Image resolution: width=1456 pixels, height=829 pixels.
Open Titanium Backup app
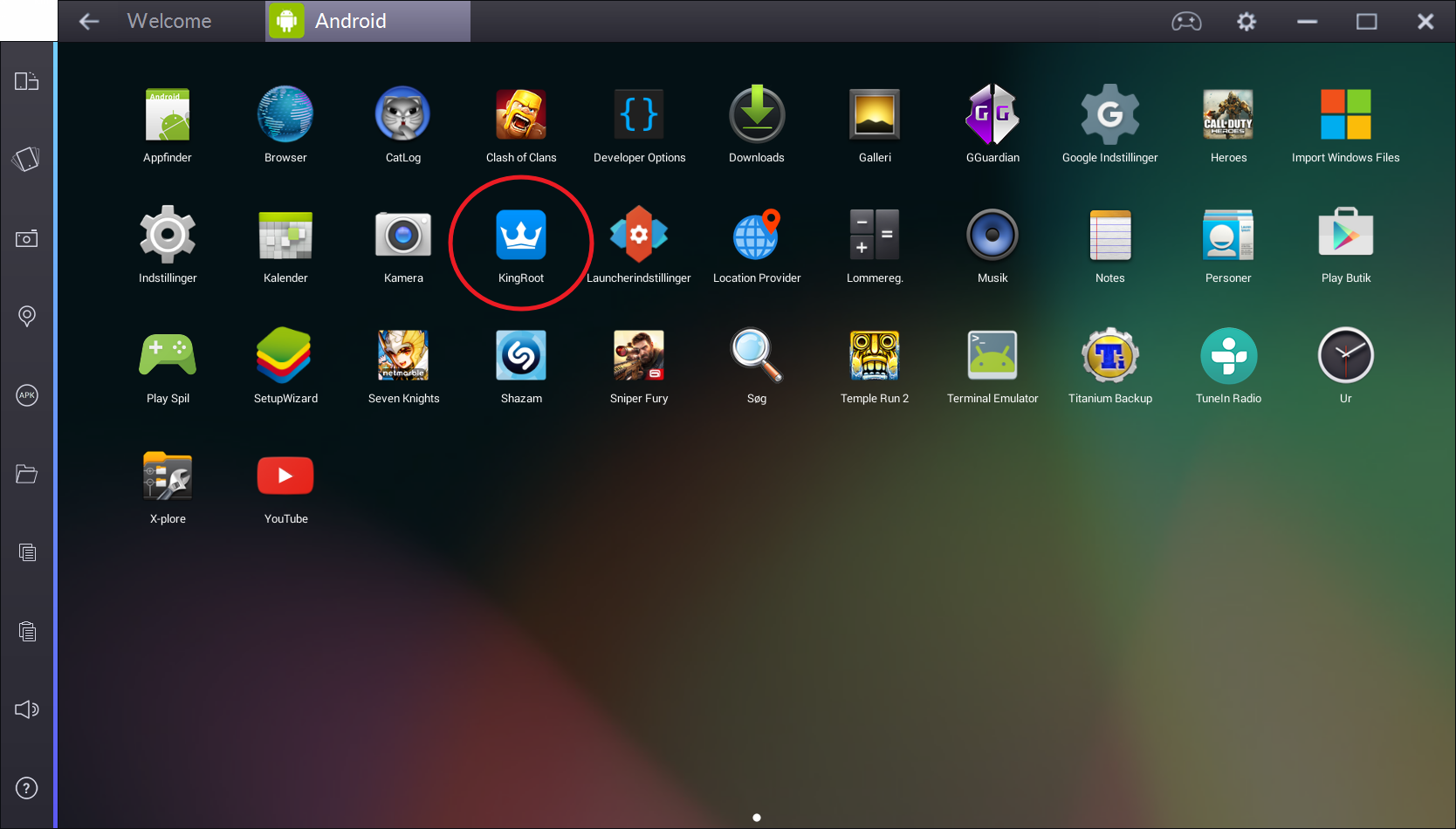(1110, 355)
